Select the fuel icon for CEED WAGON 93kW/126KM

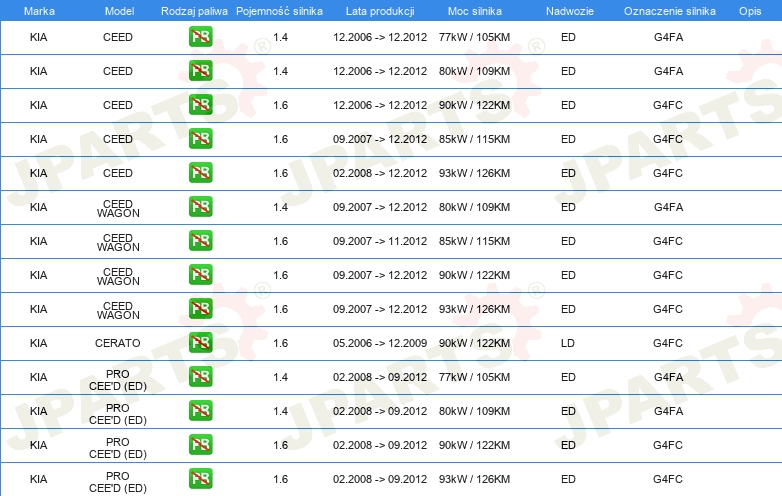click(200, 309)
